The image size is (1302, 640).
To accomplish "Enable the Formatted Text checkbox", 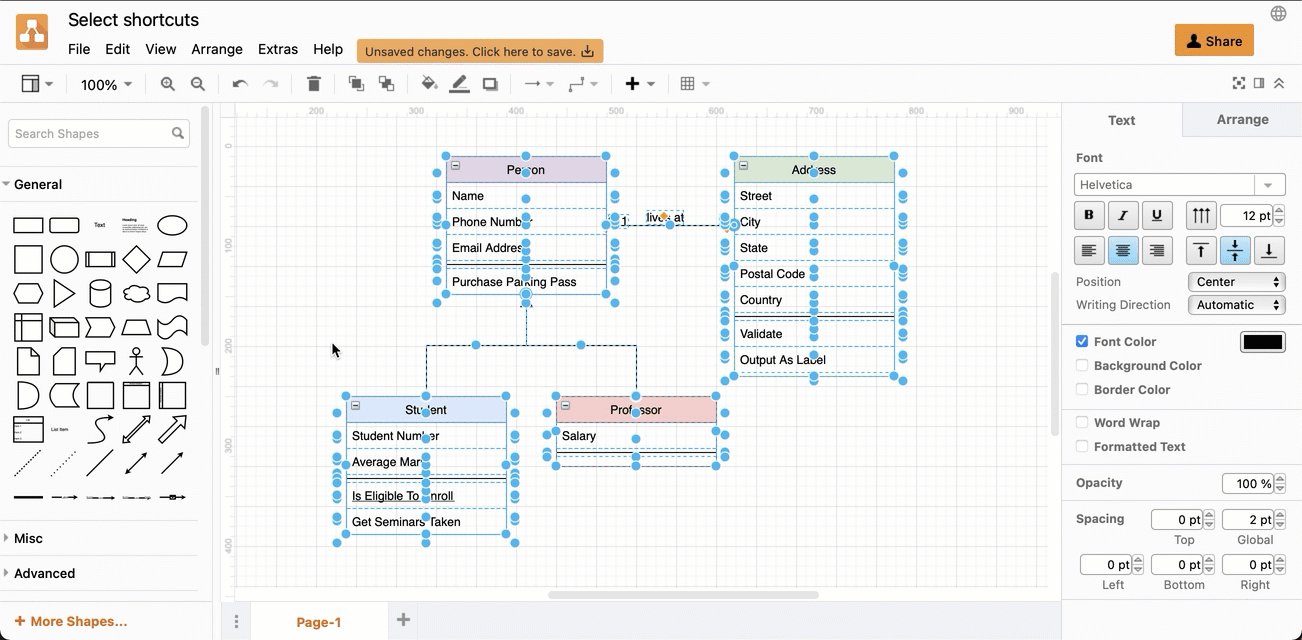I will tap(1081, 446).
